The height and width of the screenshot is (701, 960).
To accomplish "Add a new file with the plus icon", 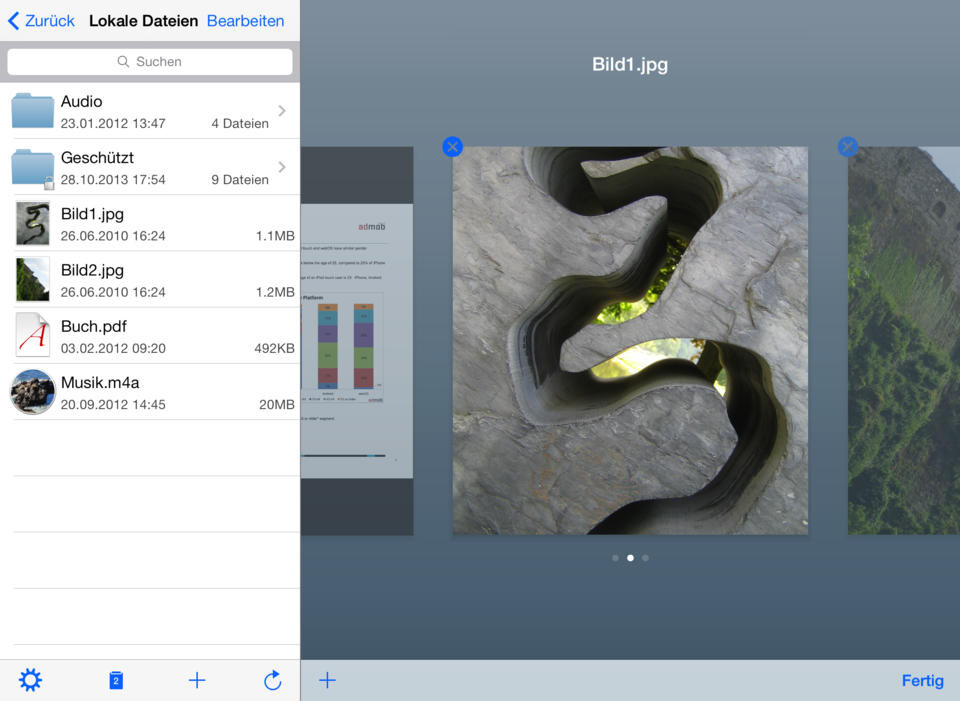I will point(197,680).
